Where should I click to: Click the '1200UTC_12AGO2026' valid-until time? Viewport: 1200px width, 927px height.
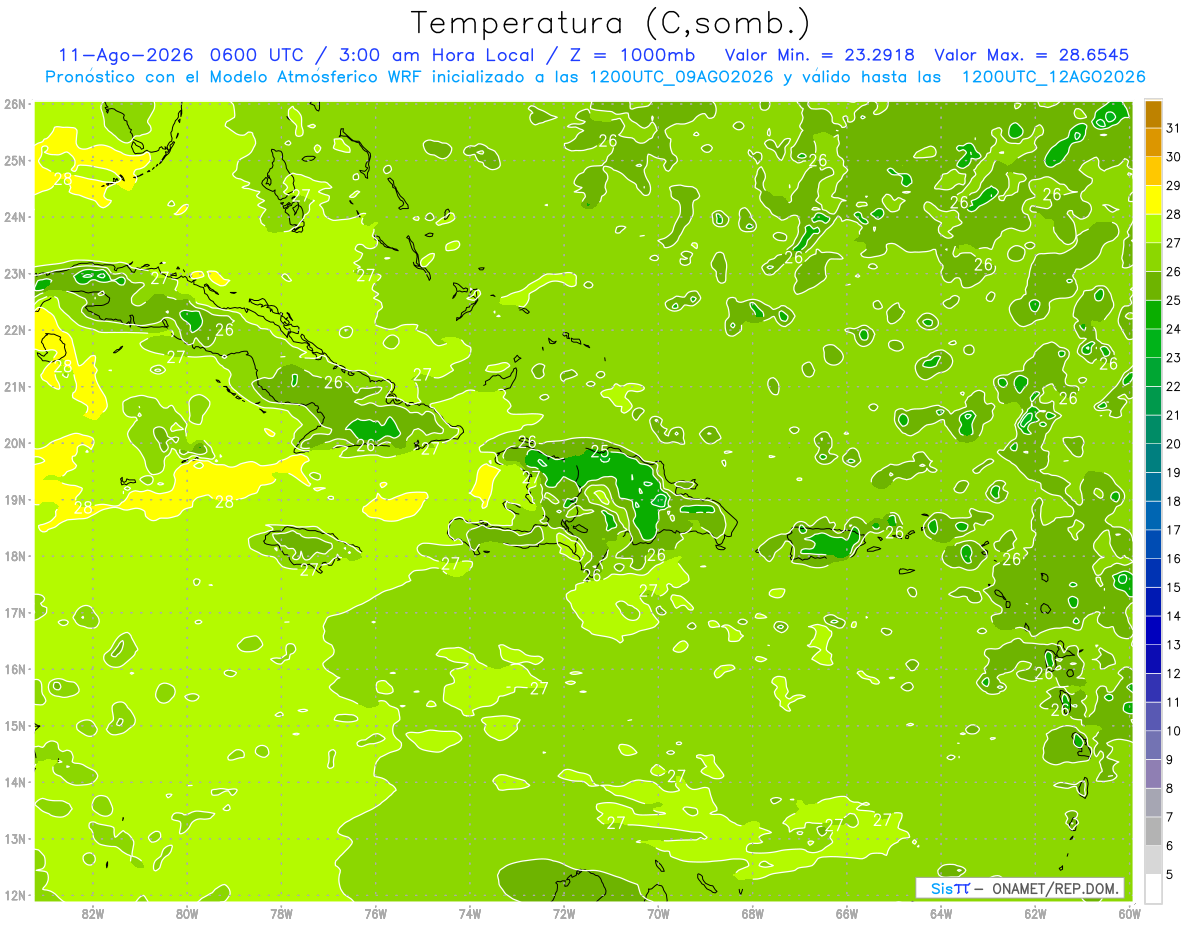1053,77
